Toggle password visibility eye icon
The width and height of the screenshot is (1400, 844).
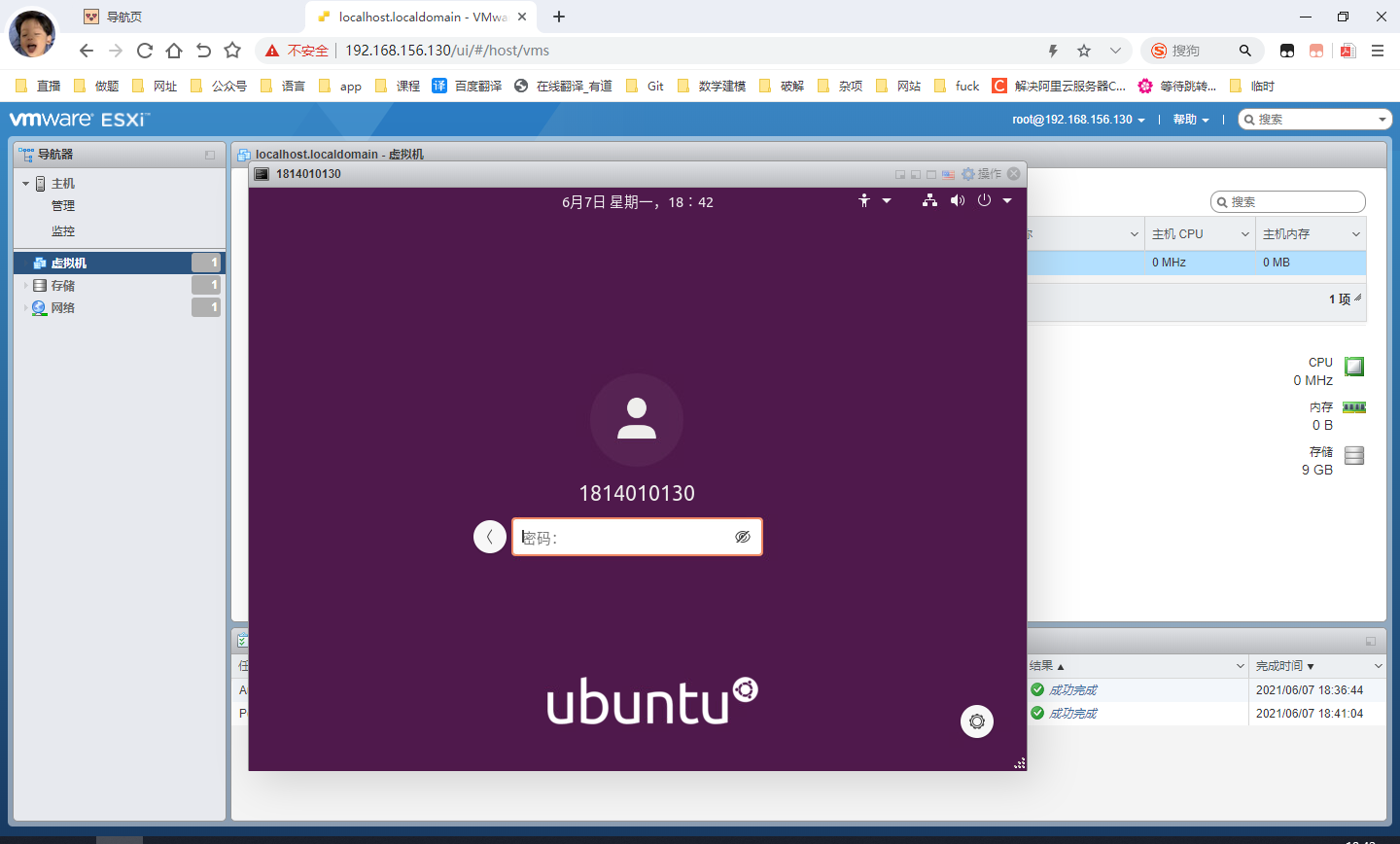point(743,537)
